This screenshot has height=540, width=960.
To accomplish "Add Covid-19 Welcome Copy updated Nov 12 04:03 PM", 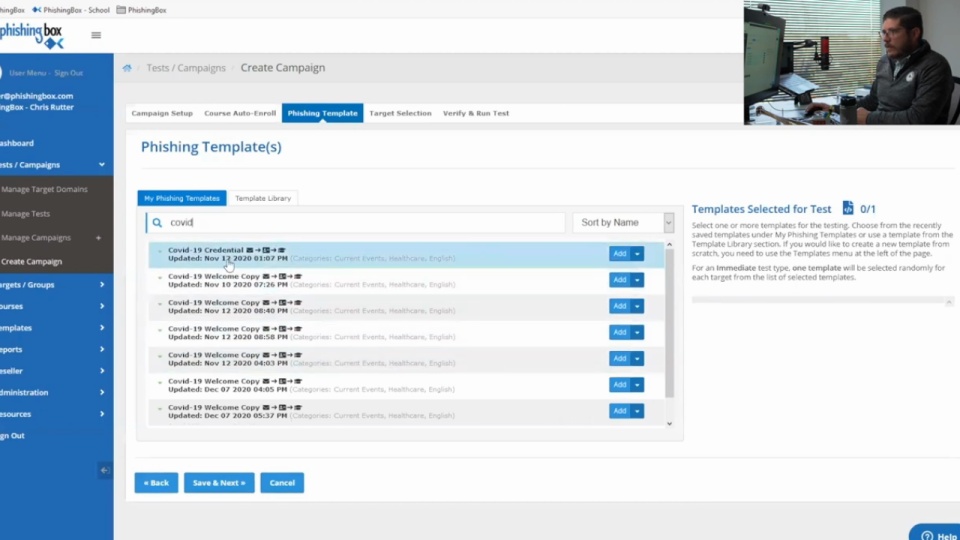I will click(620, 359).
